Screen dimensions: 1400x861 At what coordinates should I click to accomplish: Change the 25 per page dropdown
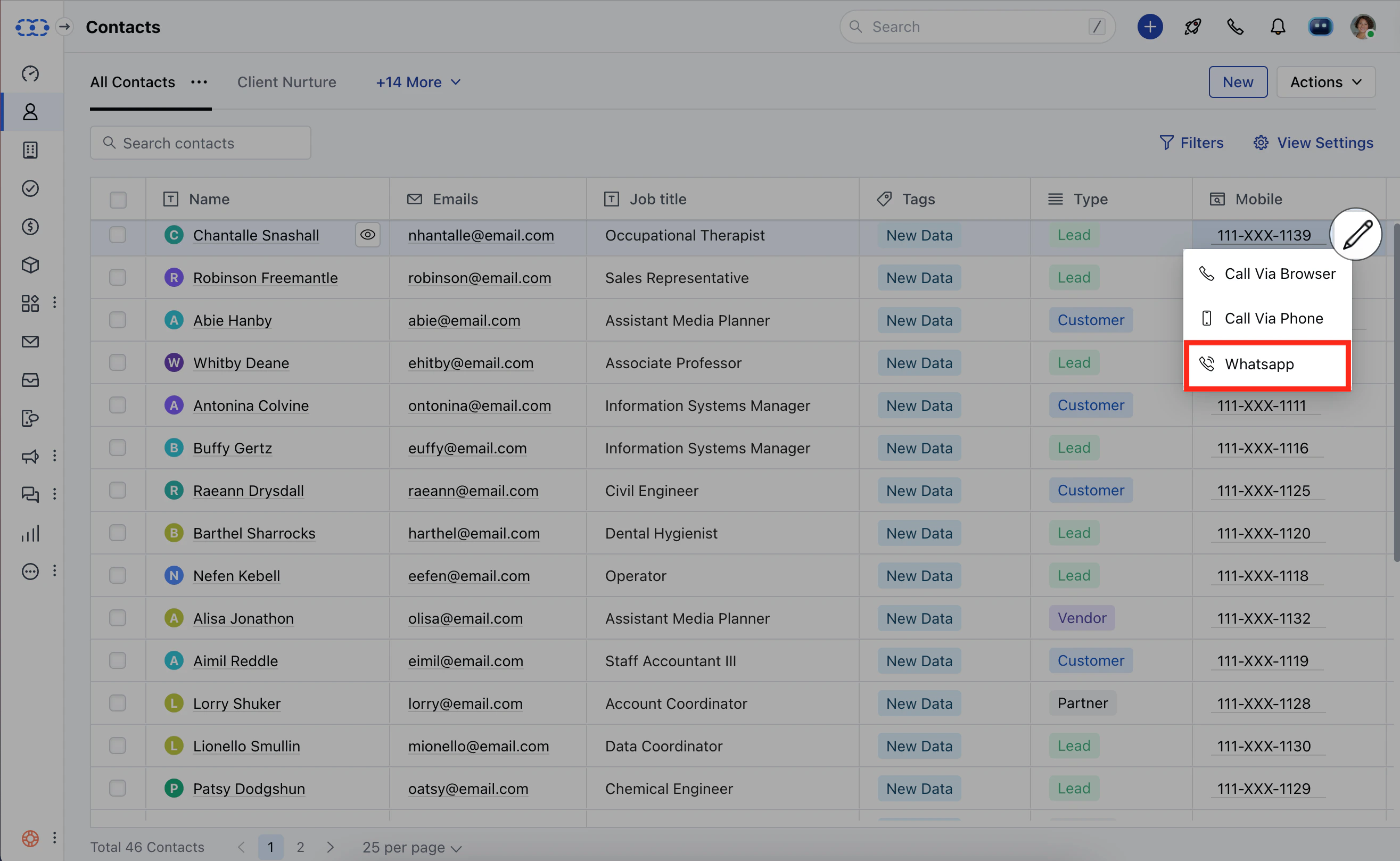[x=411, y=847]
